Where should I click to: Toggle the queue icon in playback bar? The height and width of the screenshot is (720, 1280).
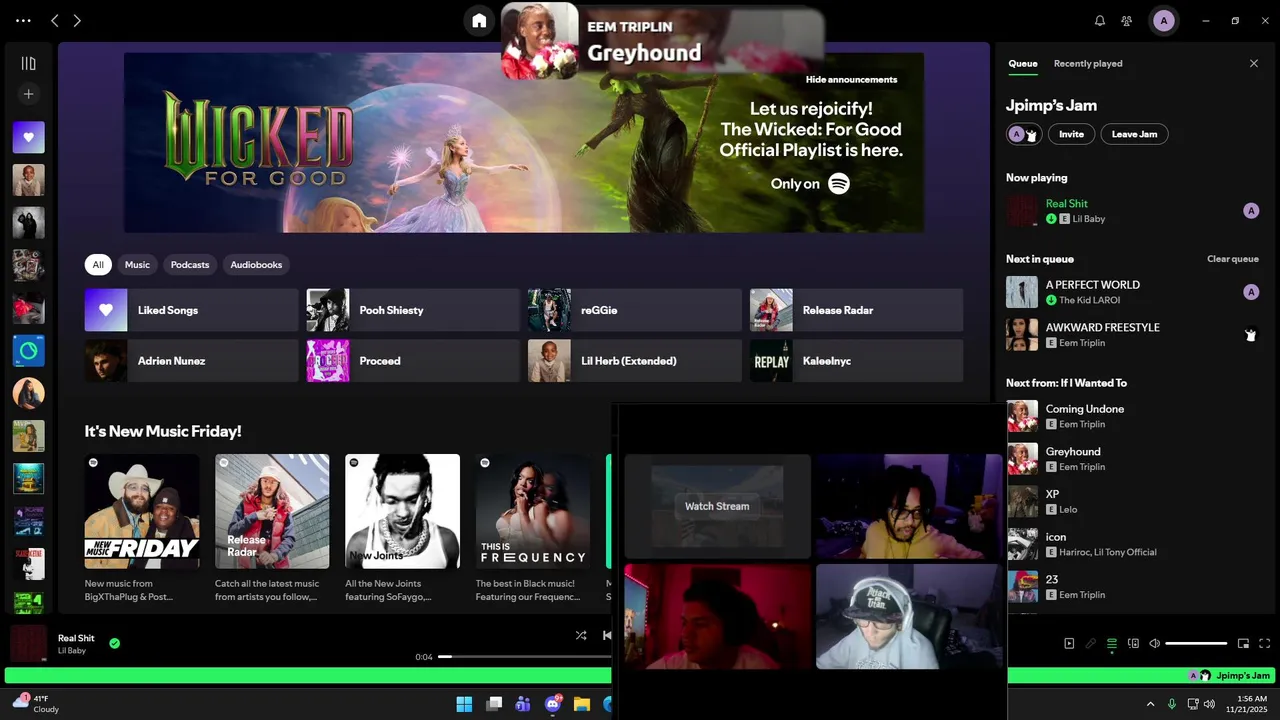1112,644
